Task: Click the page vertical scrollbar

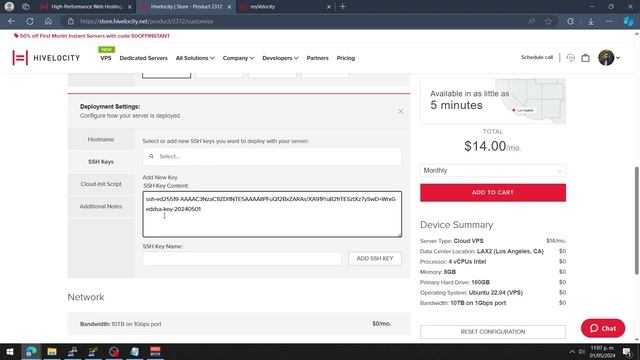Action: 636,220
